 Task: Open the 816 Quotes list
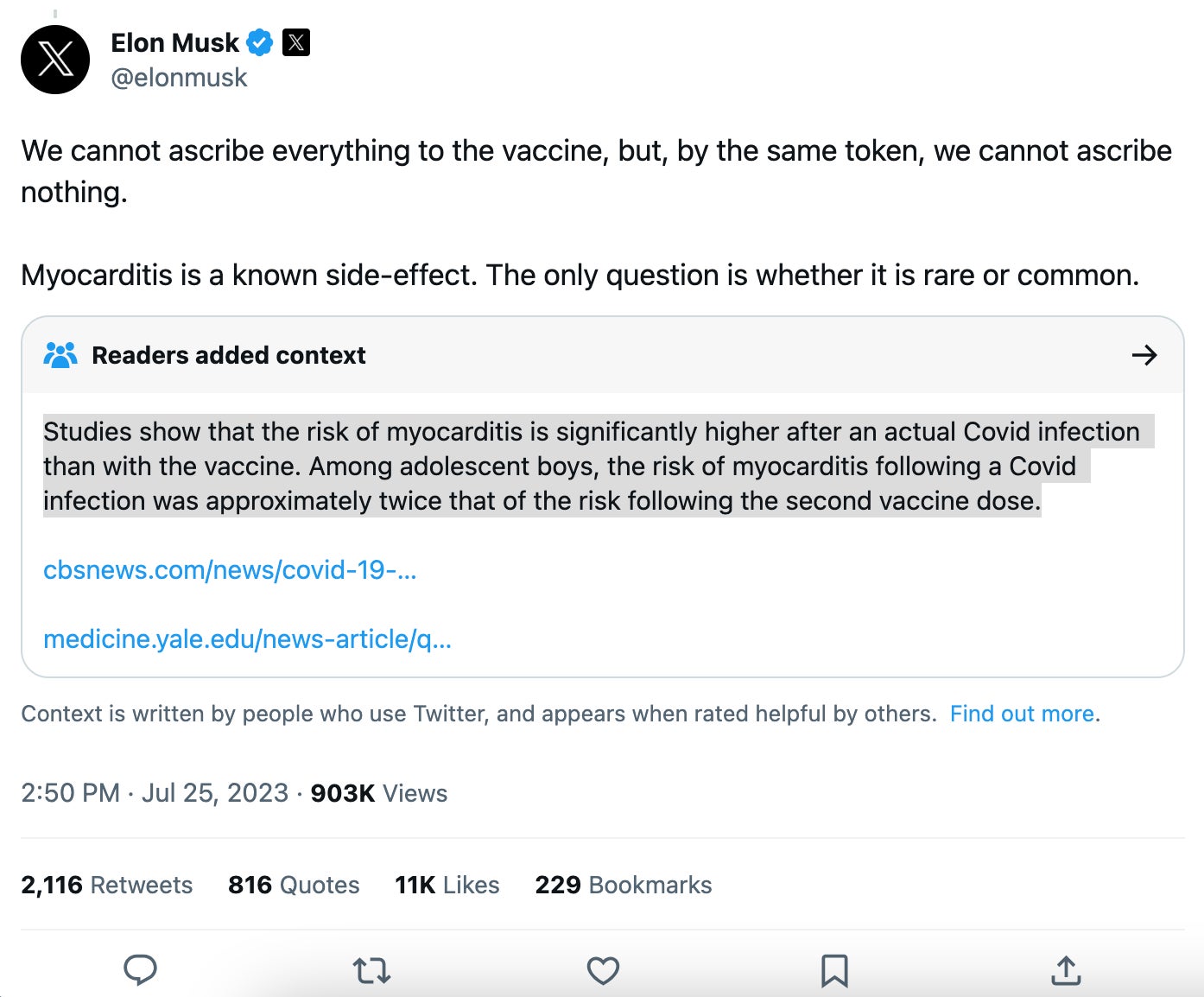click(294, 884)
